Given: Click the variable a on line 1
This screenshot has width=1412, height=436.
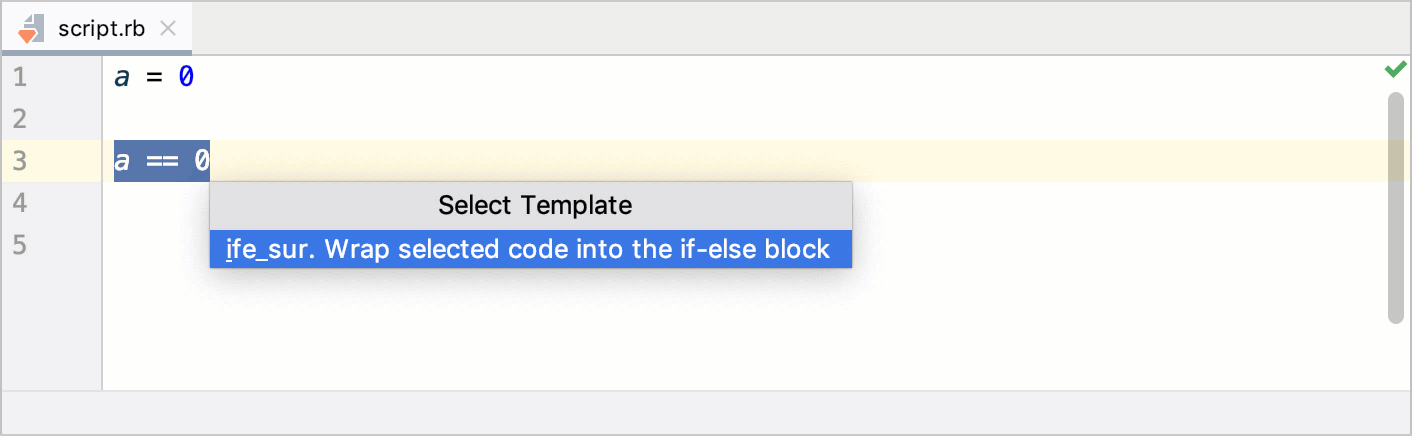Looking at the screenshot, I should tap(122, 78).
